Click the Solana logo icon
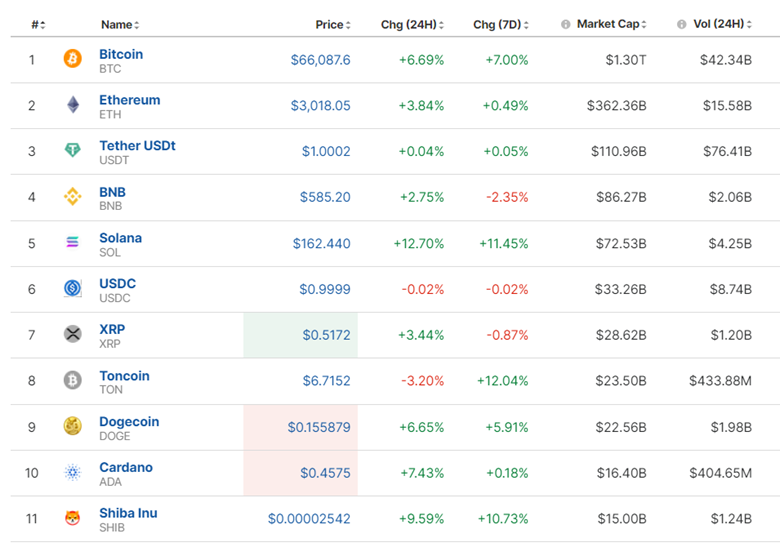780x547 pixels. point(73,242)
